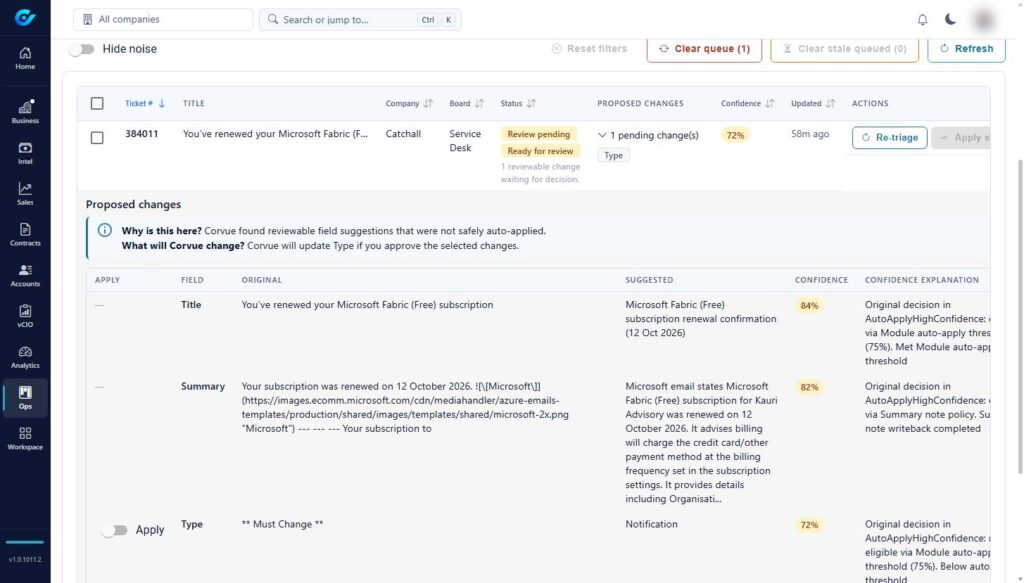Click Clear stale queued (0) button
The image size is (1024, 583).
[x=844, y=49]
